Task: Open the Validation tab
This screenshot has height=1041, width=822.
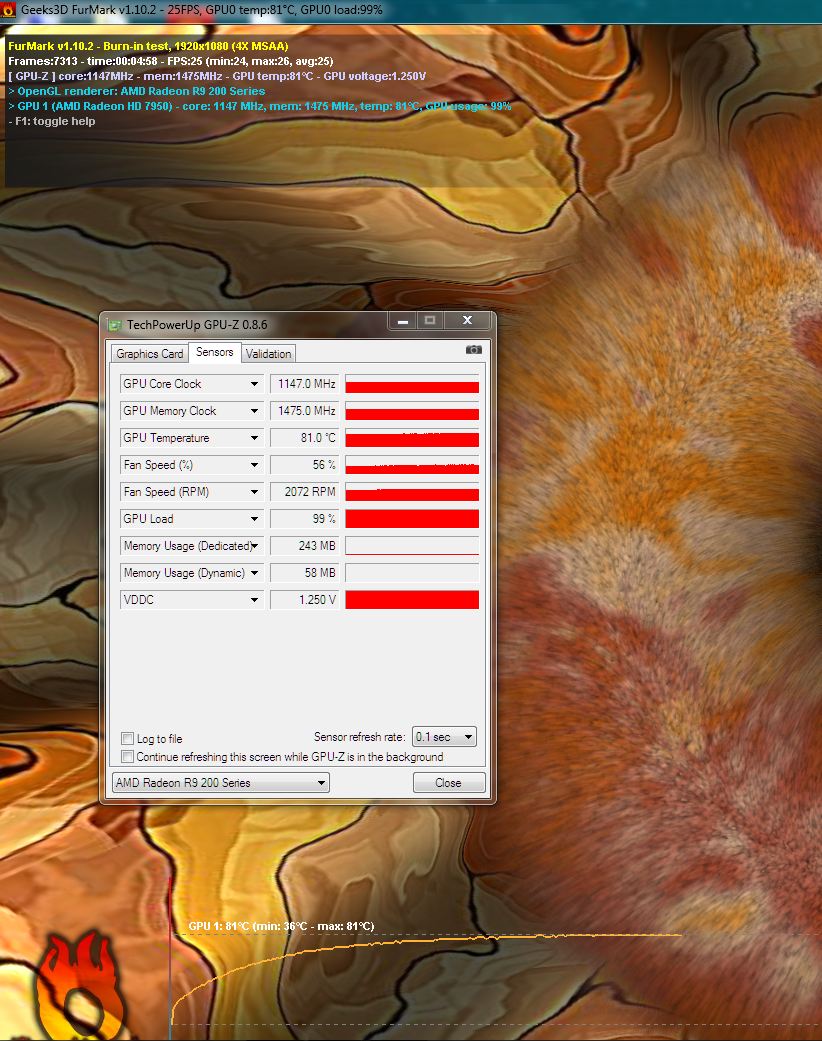Action: coord(268,353)
